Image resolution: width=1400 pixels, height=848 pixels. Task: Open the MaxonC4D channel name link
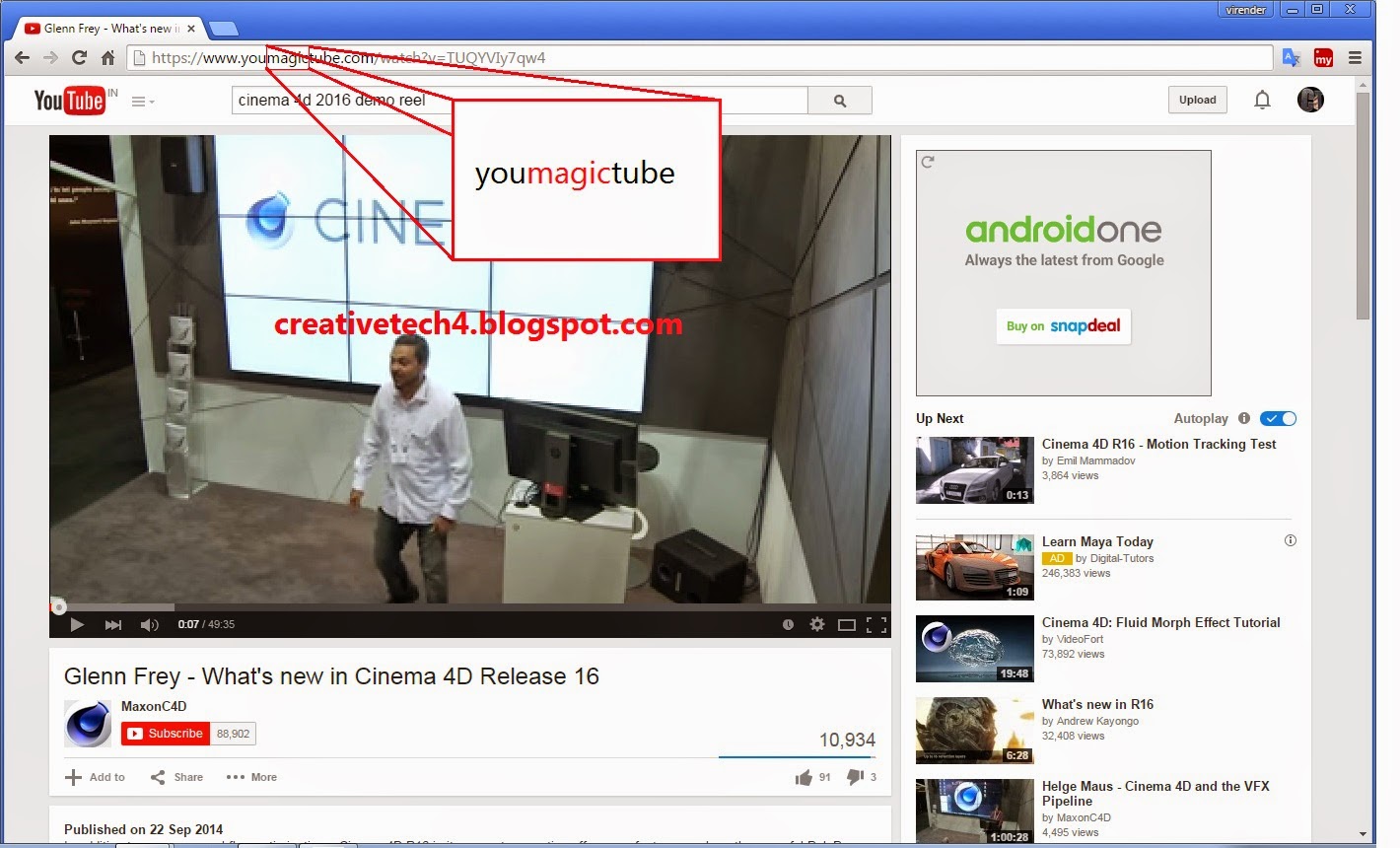(x=154, y=706)
